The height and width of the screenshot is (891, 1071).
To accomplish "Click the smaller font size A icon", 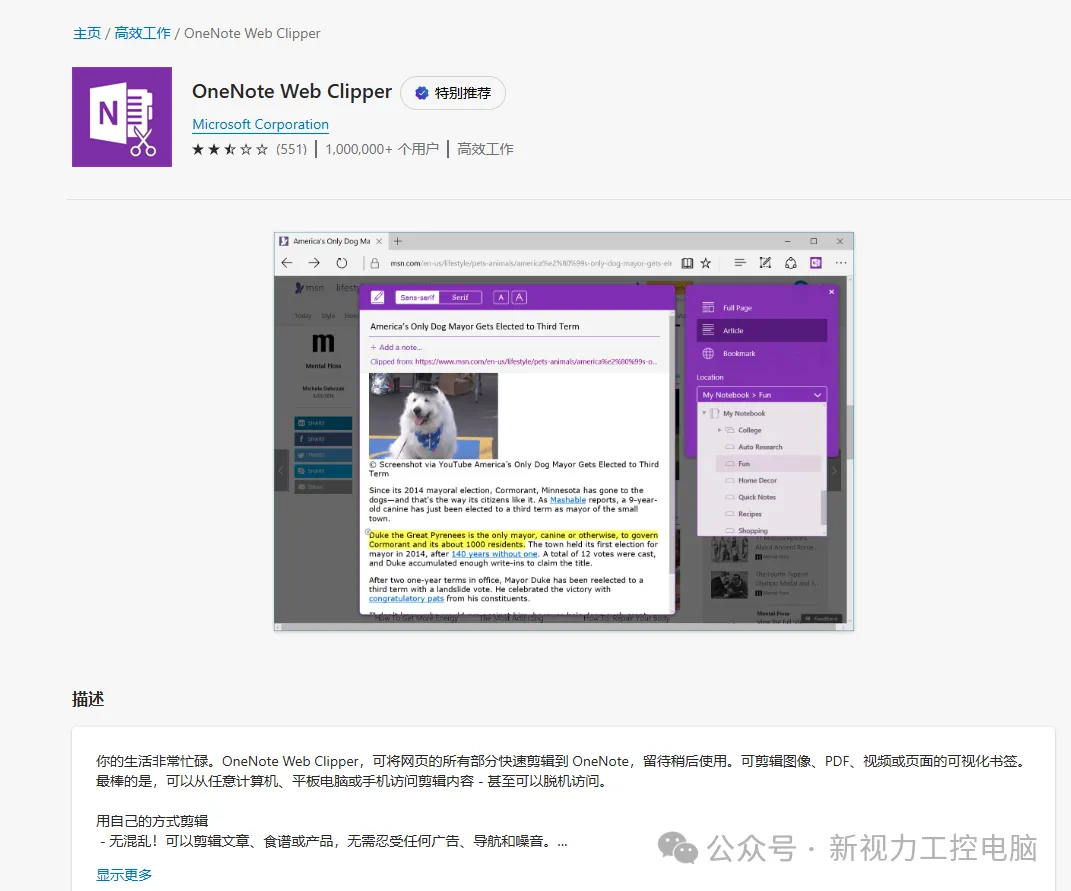I will click(x=501, y=297).
